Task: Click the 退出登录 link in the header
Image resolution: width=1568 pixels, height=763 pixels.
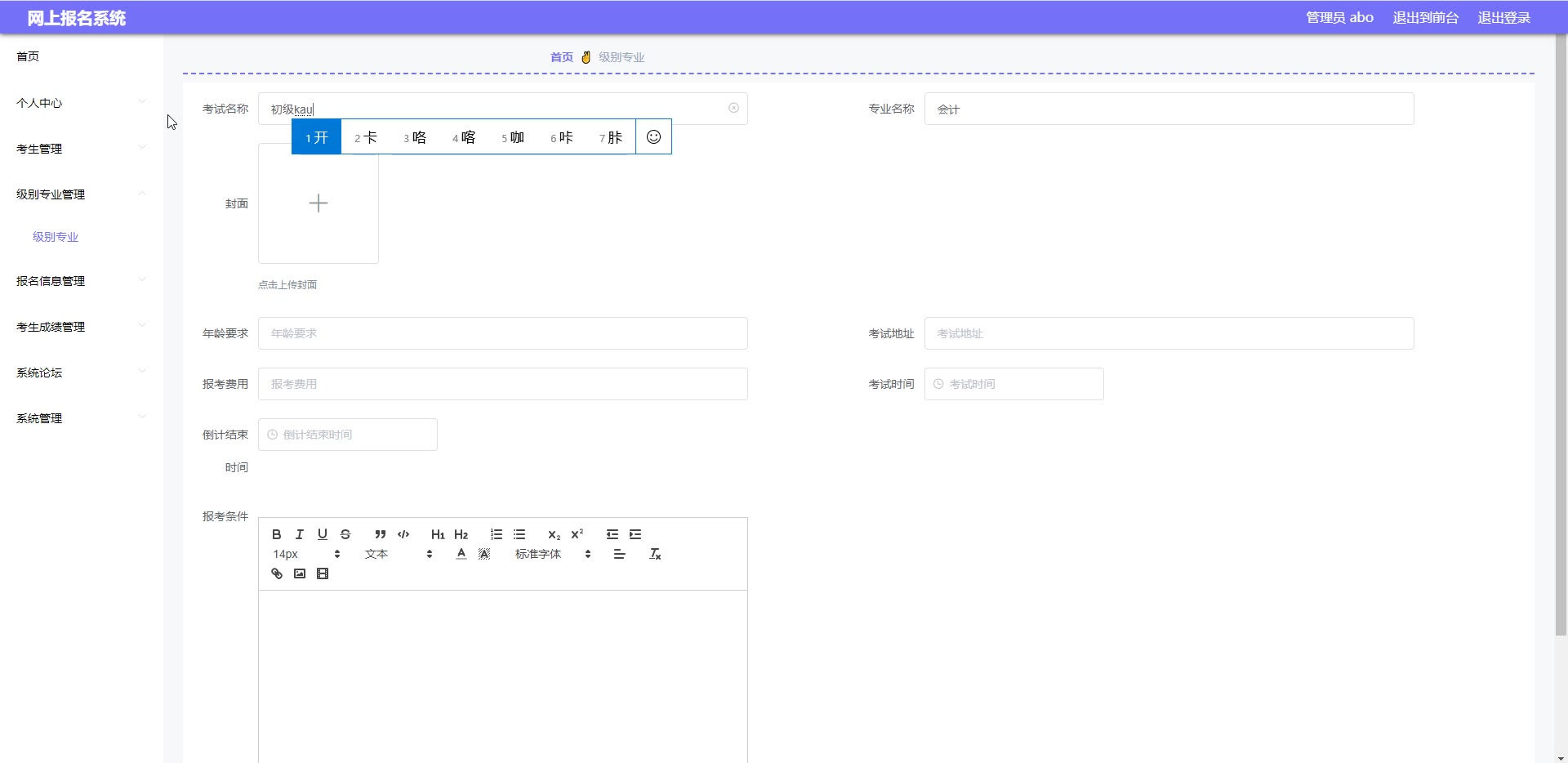Action: (x=1503, y=18)
